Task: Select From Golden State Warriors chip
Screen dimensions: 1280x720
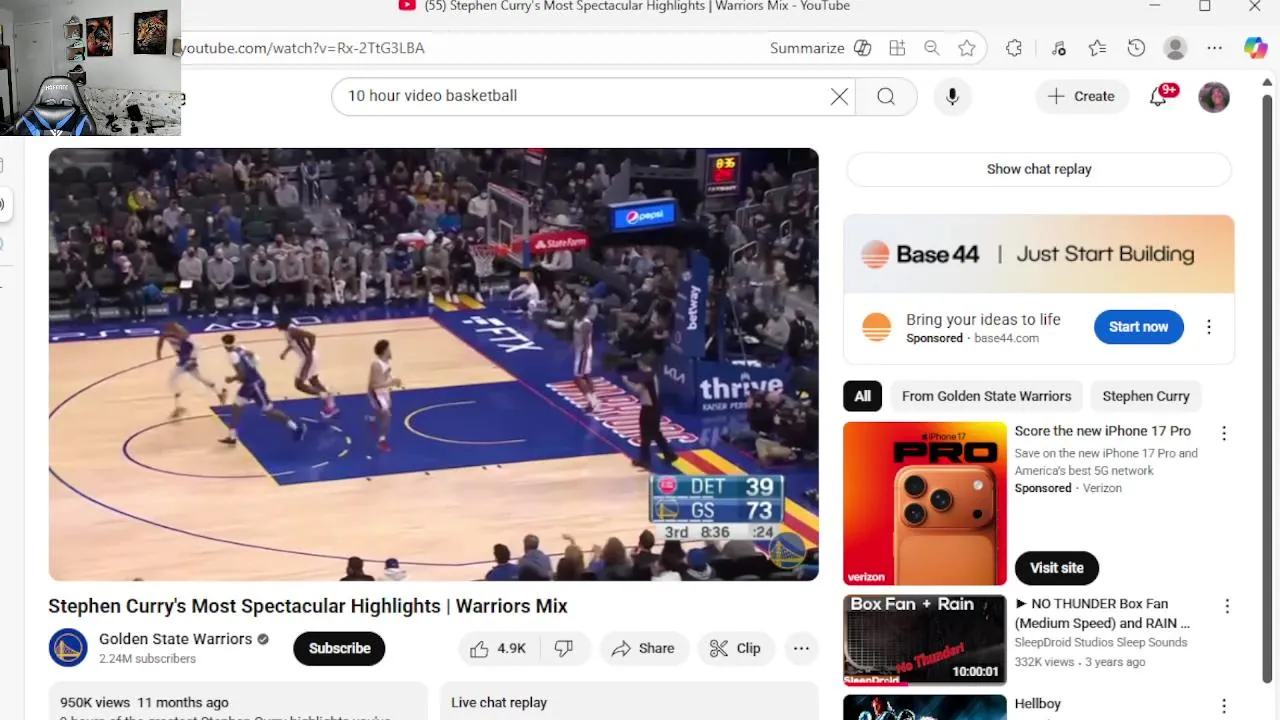Action: tap(986, 396)
